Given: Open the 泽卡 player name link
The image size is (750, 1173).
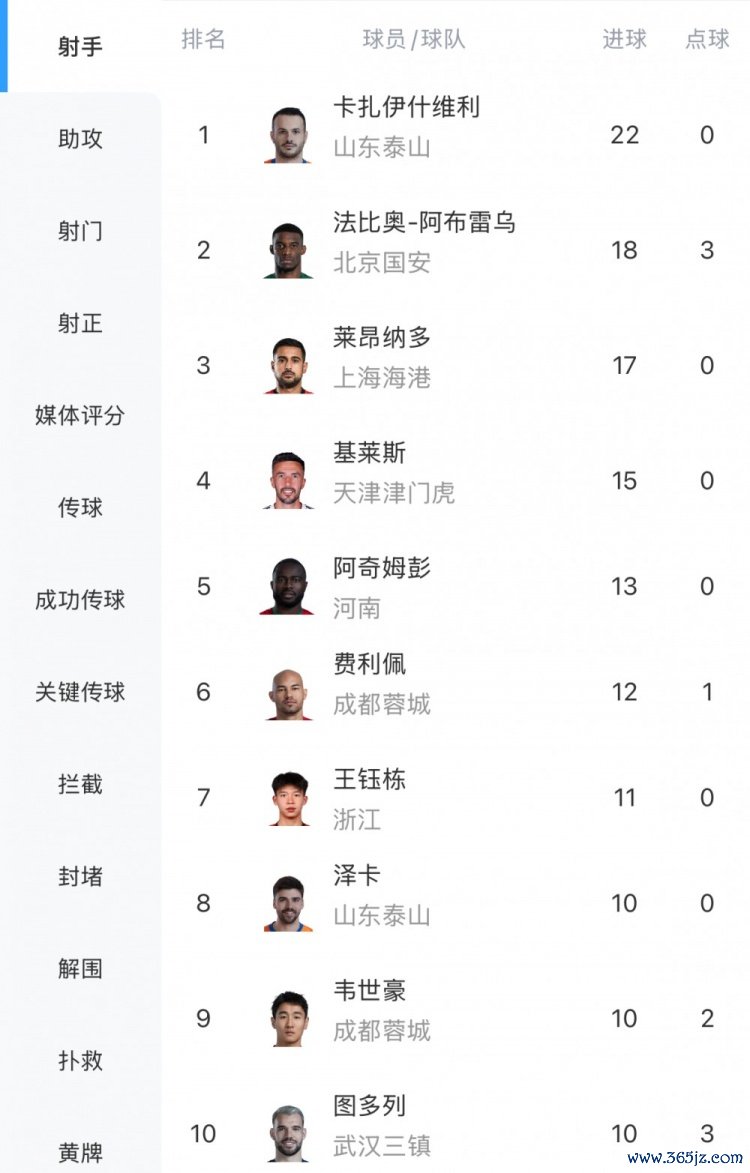Looking at the screenshot, I should [x=357, y=875].
